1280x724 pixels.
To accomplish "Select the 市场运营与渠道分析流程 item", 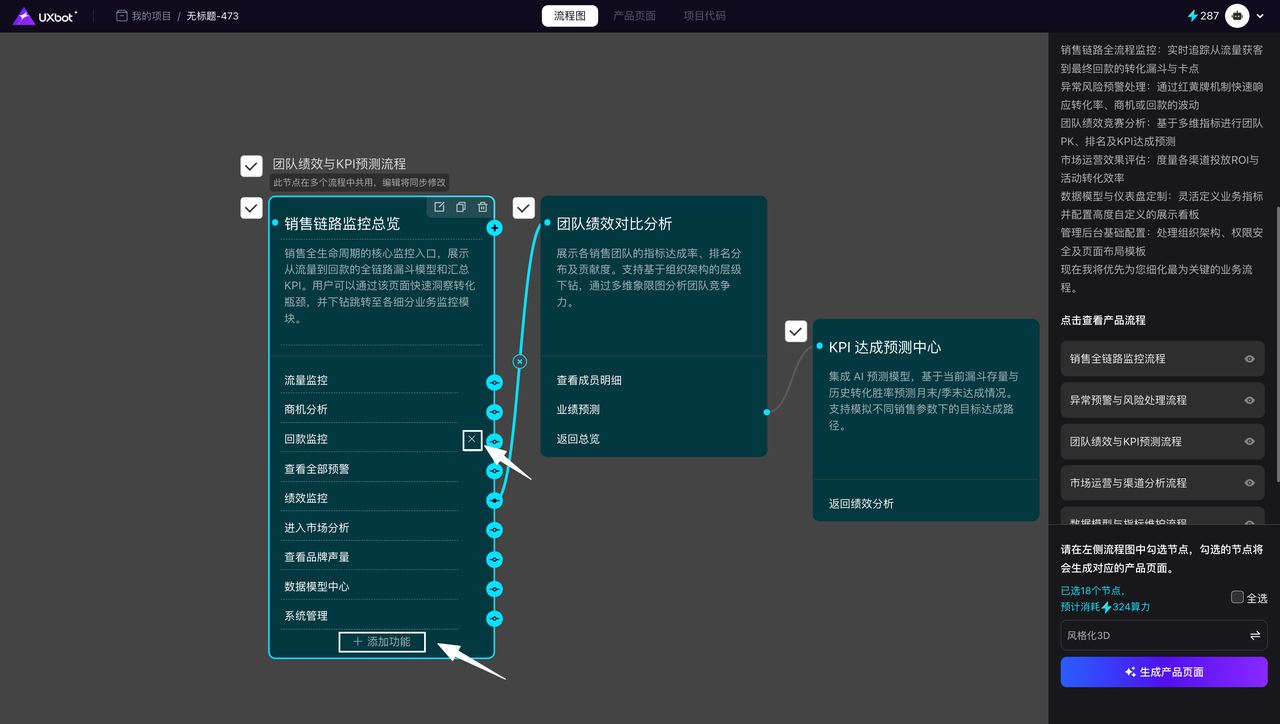I will (1128, 483).
